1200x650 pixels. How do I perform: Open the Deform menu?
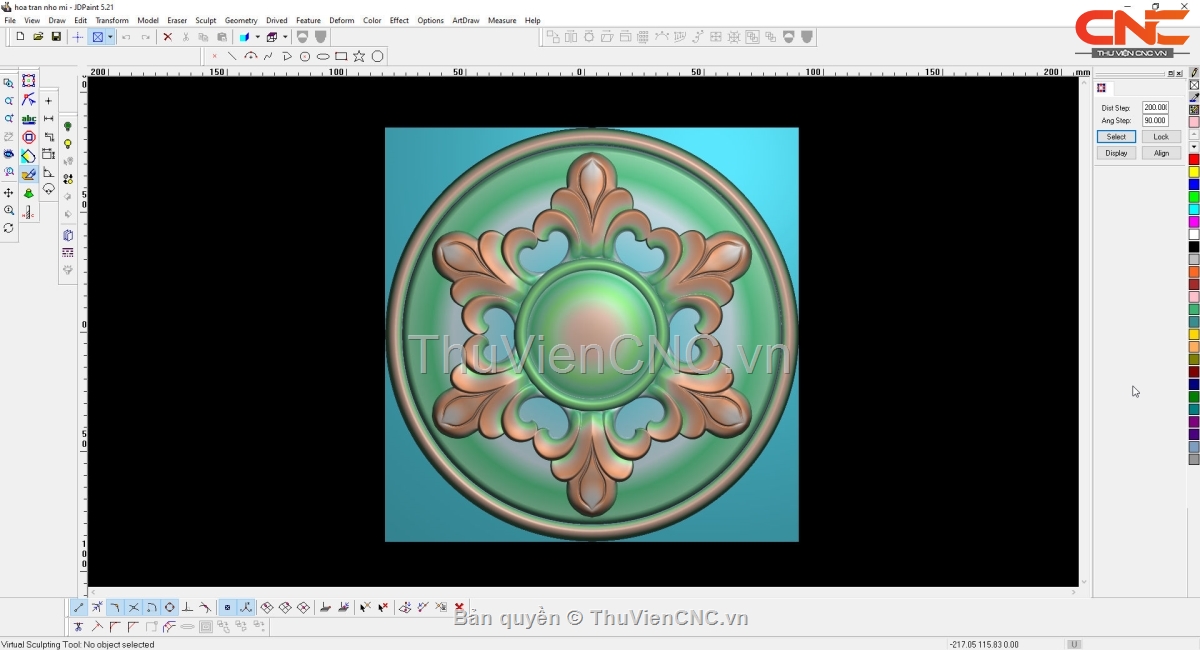pyautogui.click(x=342, y=20)
